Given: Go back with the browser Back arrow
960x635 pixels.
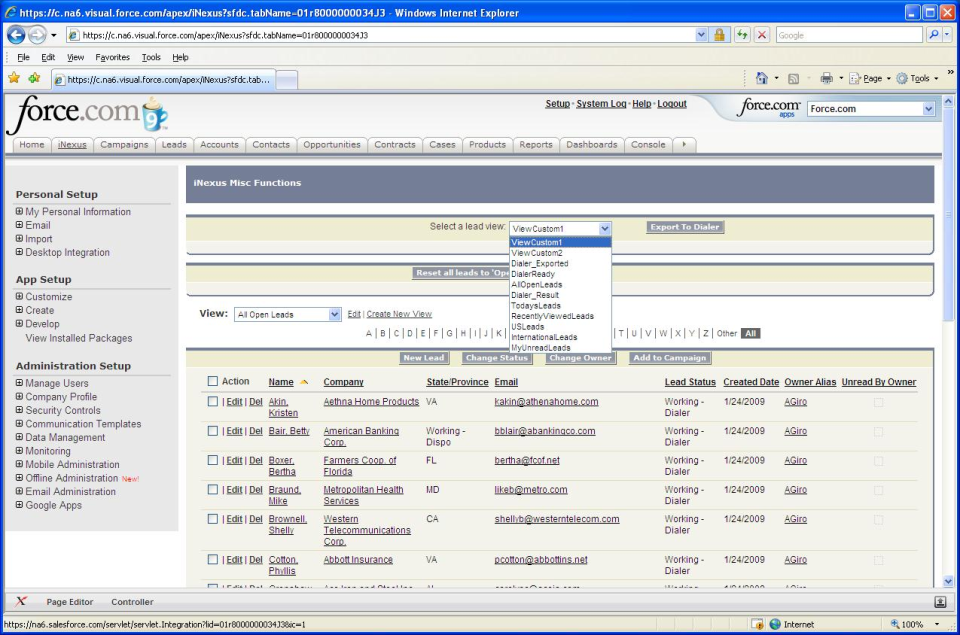Looking at the screenshot, I should tap(17, 35).
